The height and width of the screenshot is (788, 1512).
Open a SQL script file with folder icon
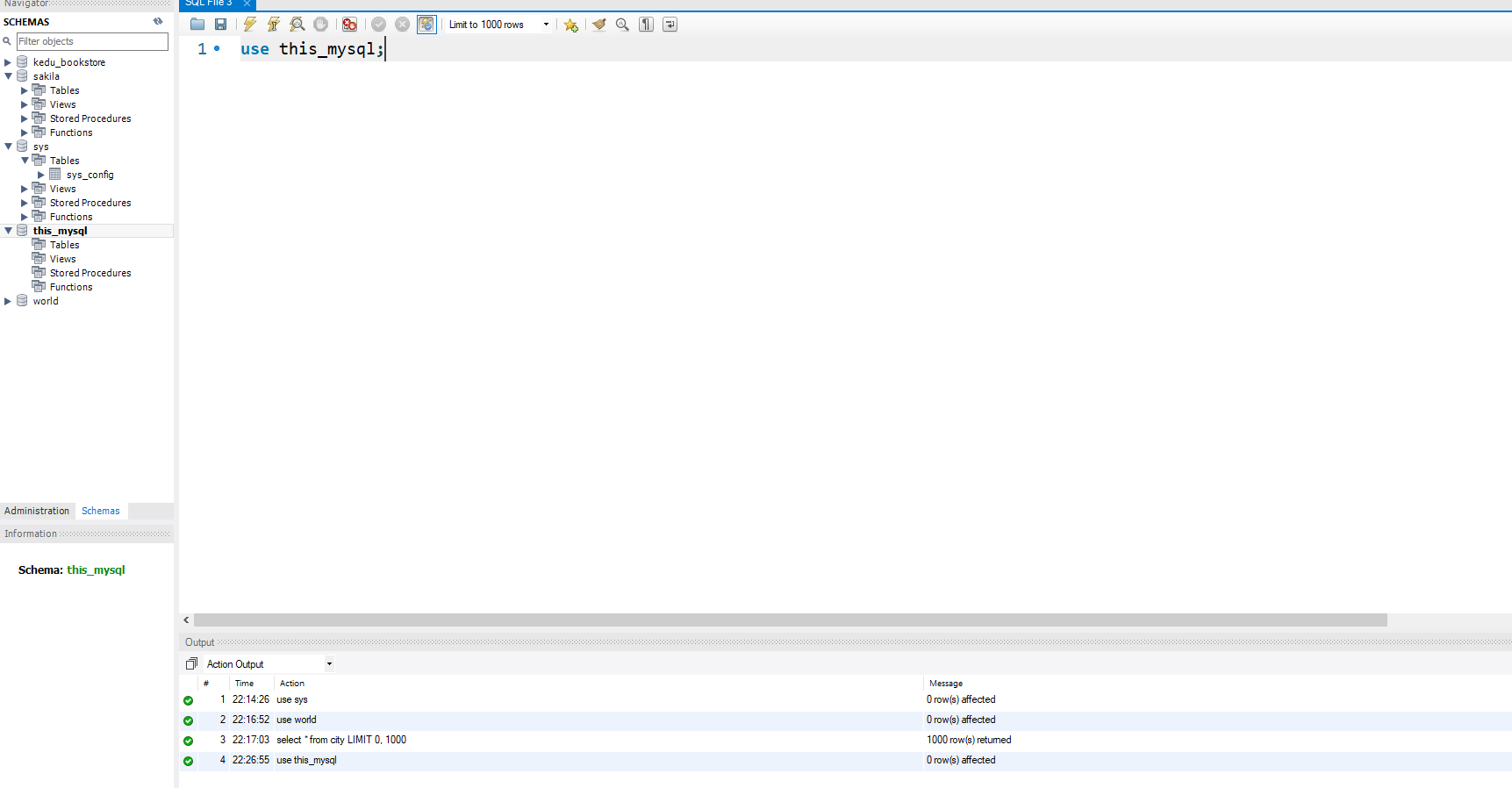[197, 25]
